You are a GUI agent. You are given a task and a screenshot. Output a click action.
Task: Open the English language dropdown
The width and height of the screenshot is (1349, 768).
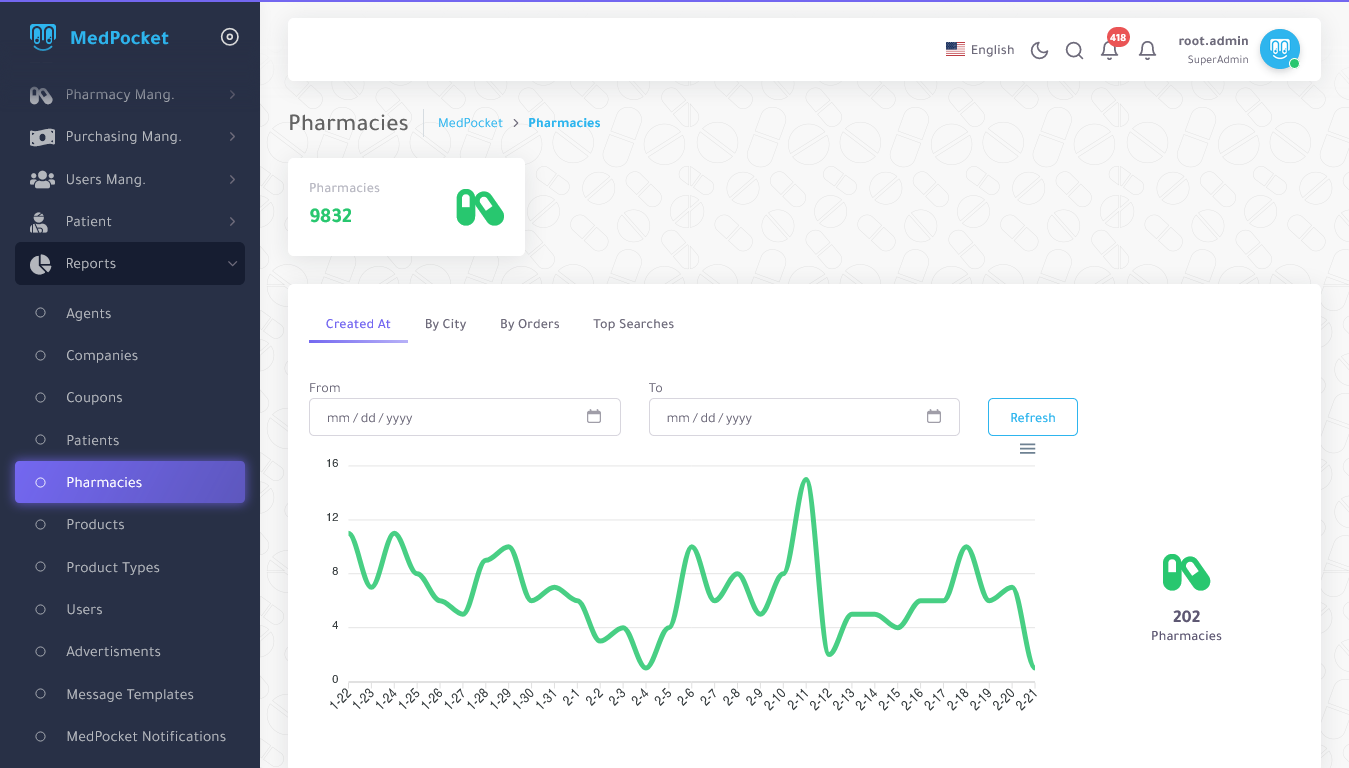[980, 50]
